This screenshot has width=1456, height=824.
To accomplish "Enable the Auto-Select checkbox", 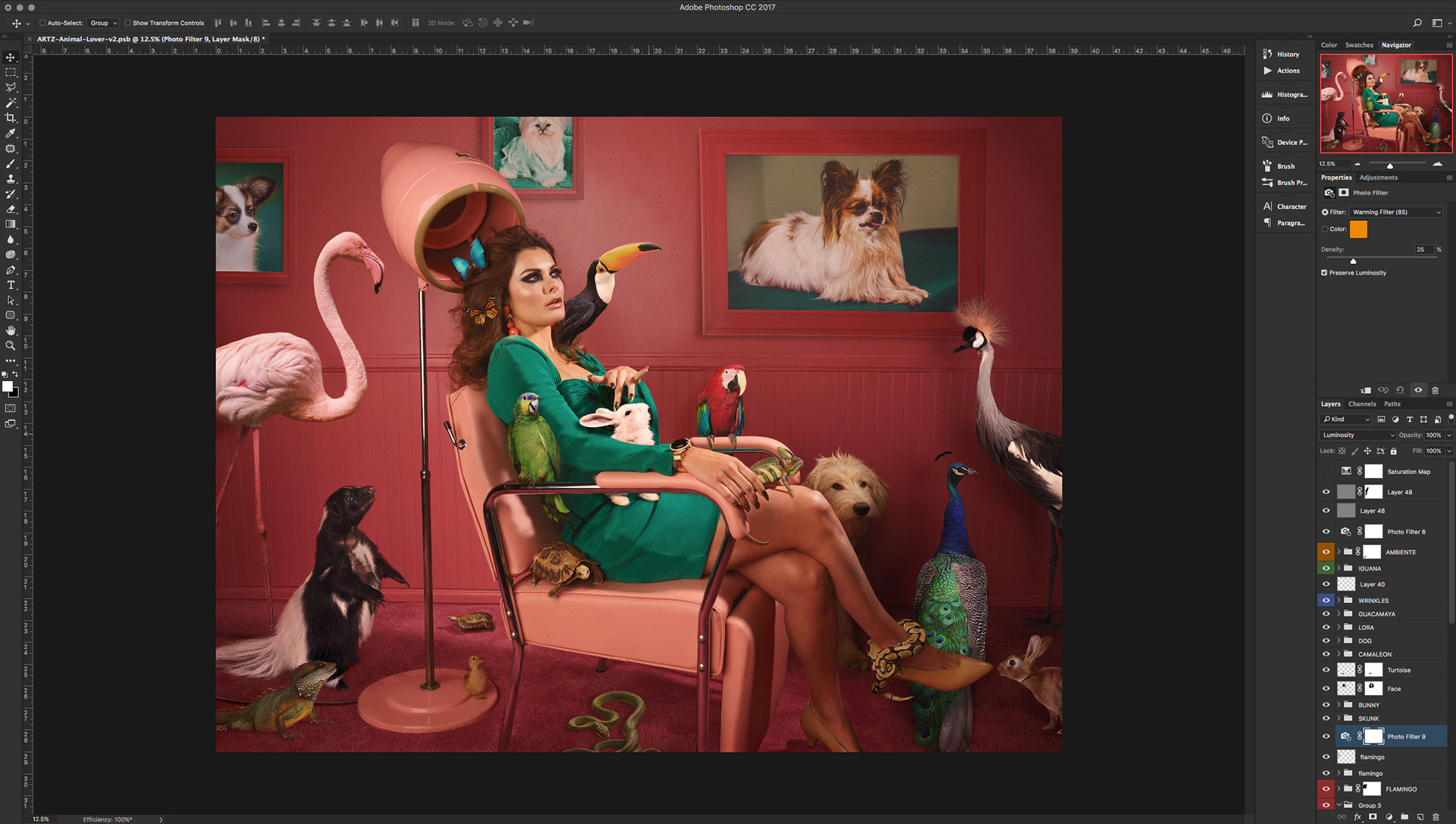I will (x=42, y=23).
